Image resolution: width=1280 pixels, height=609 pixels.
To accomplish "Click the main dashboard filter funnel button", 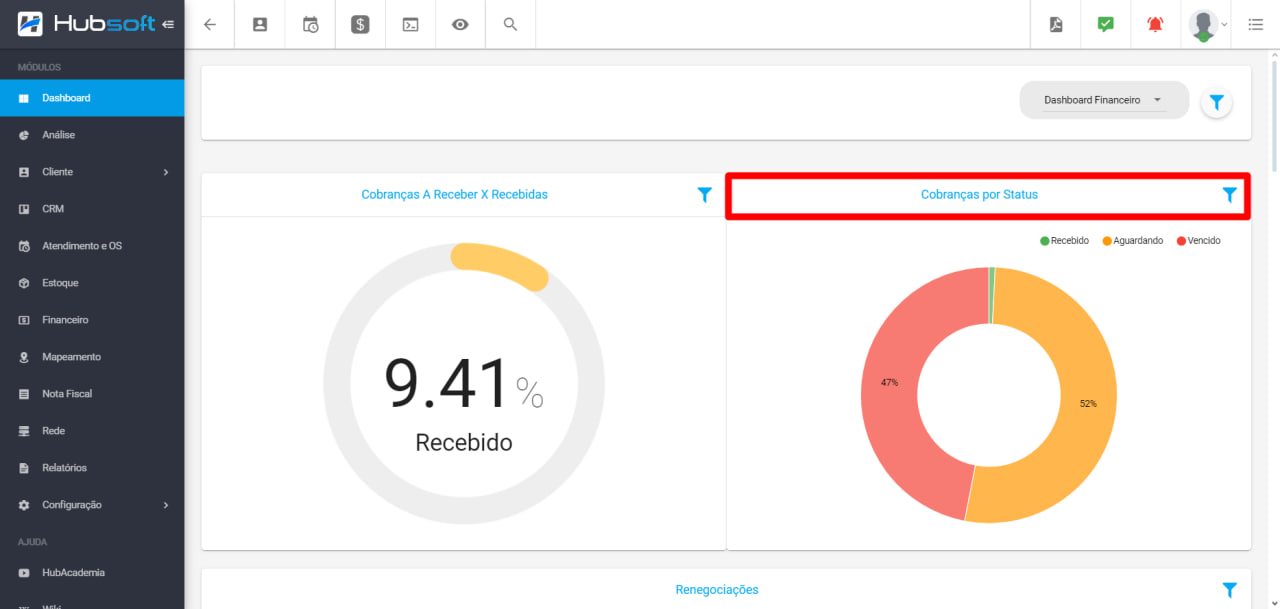I will (x=1217, y=102).
